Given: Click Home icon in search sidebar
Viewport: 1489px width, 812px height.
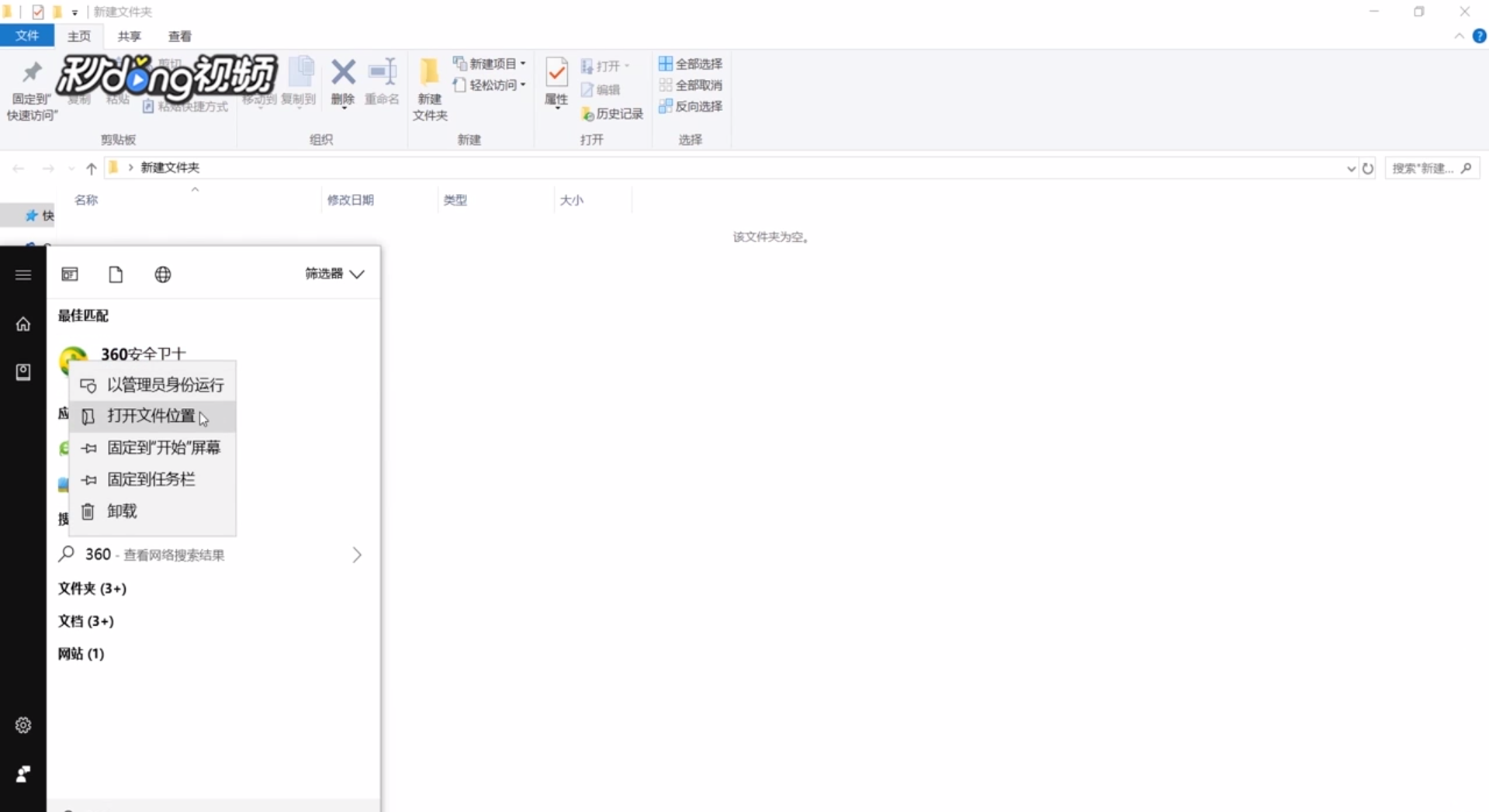Looking at the screenshot, I should point(23,324).
